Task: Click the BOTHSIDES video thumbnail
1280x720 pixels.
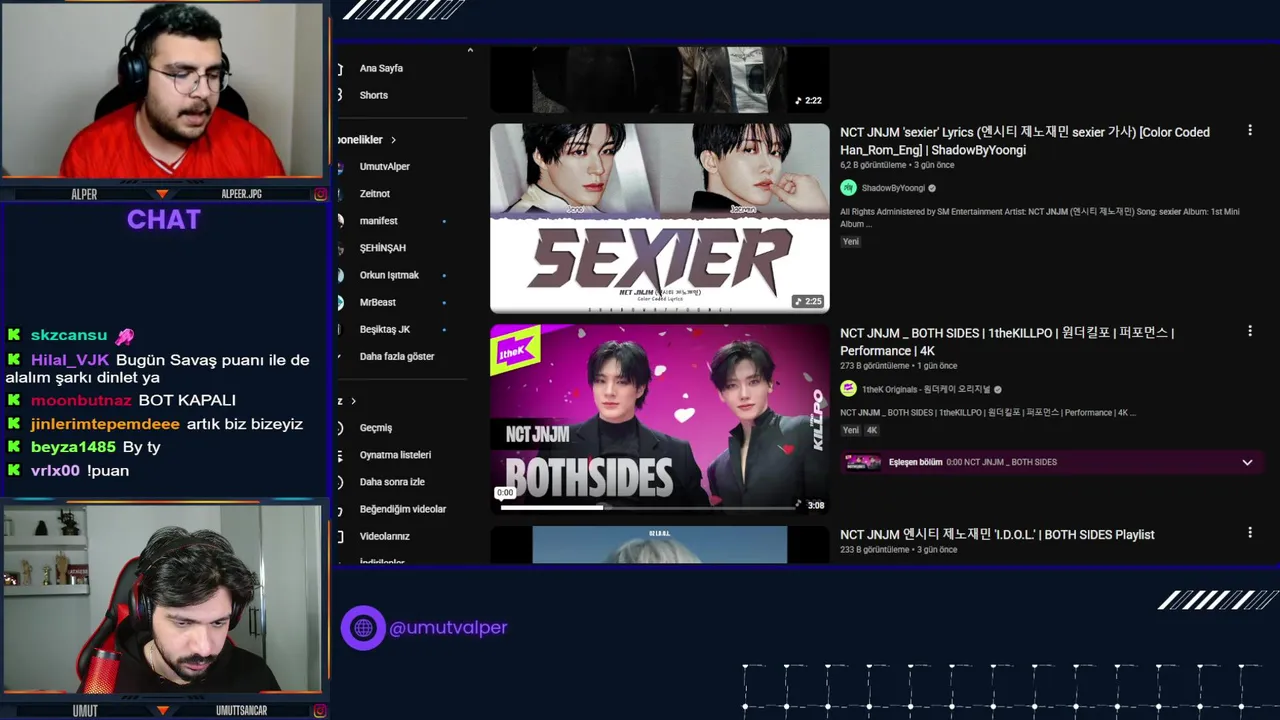Action: click(660, 419)
